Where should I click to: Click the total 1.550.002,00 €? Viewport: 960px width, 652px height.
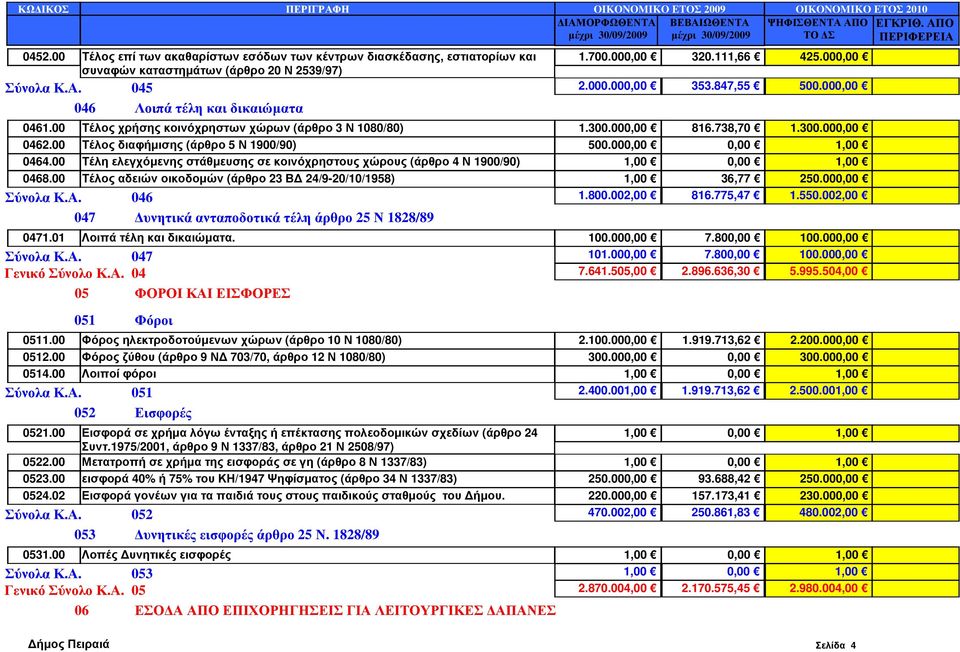819,195
